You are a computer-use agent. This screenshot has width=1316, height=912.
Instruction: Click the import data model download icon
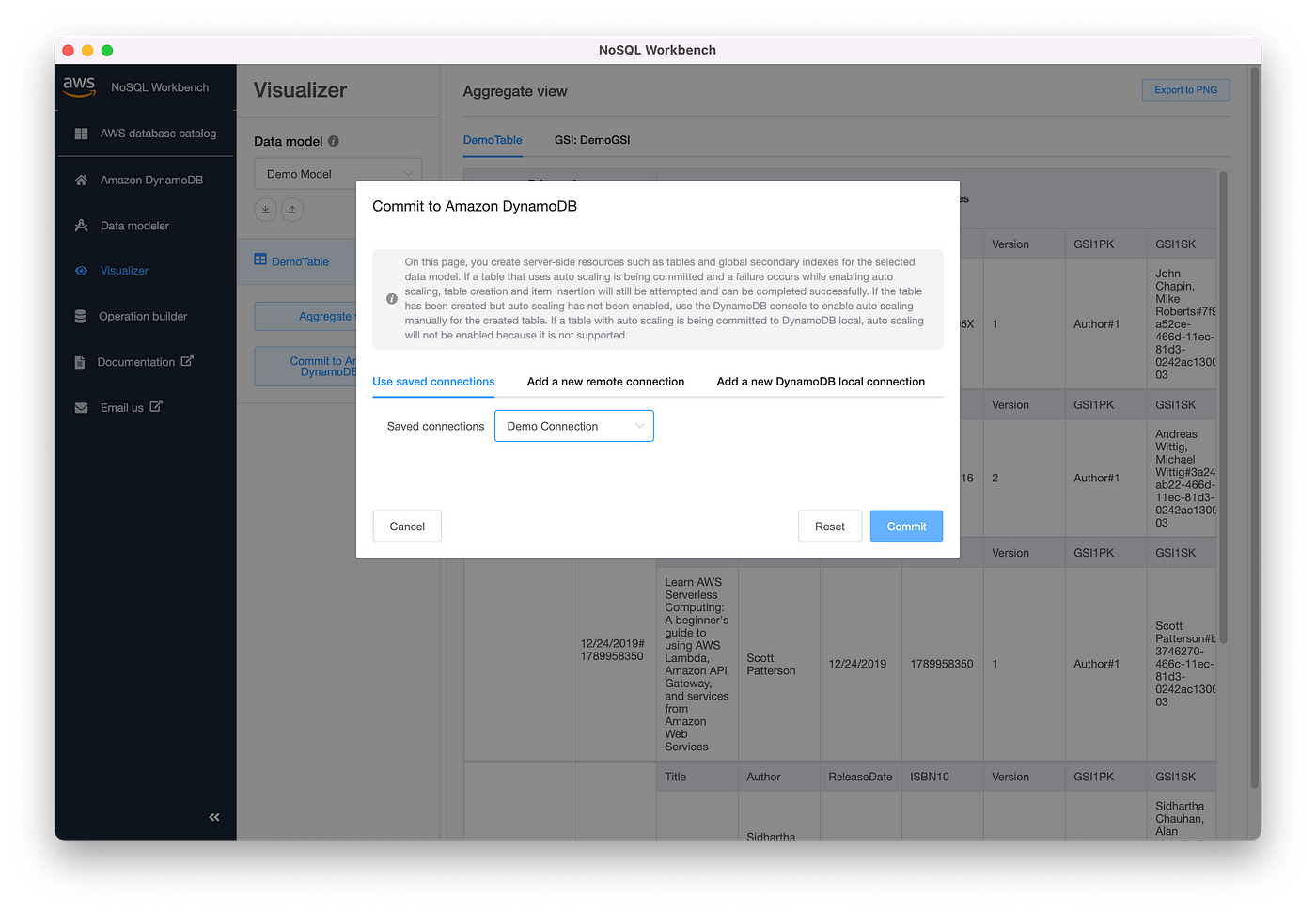(x=265, y=210)
